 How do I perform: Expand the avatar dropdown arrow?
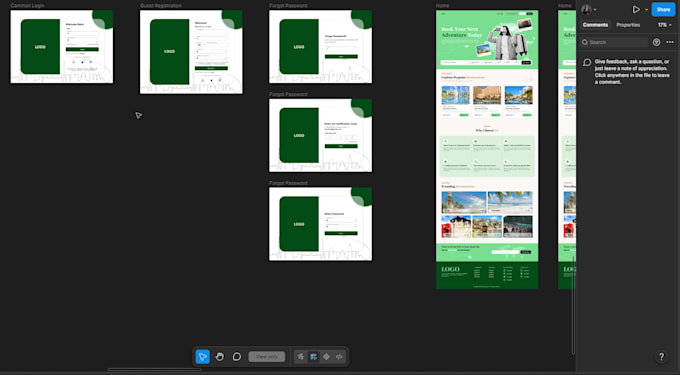(595, 10)
